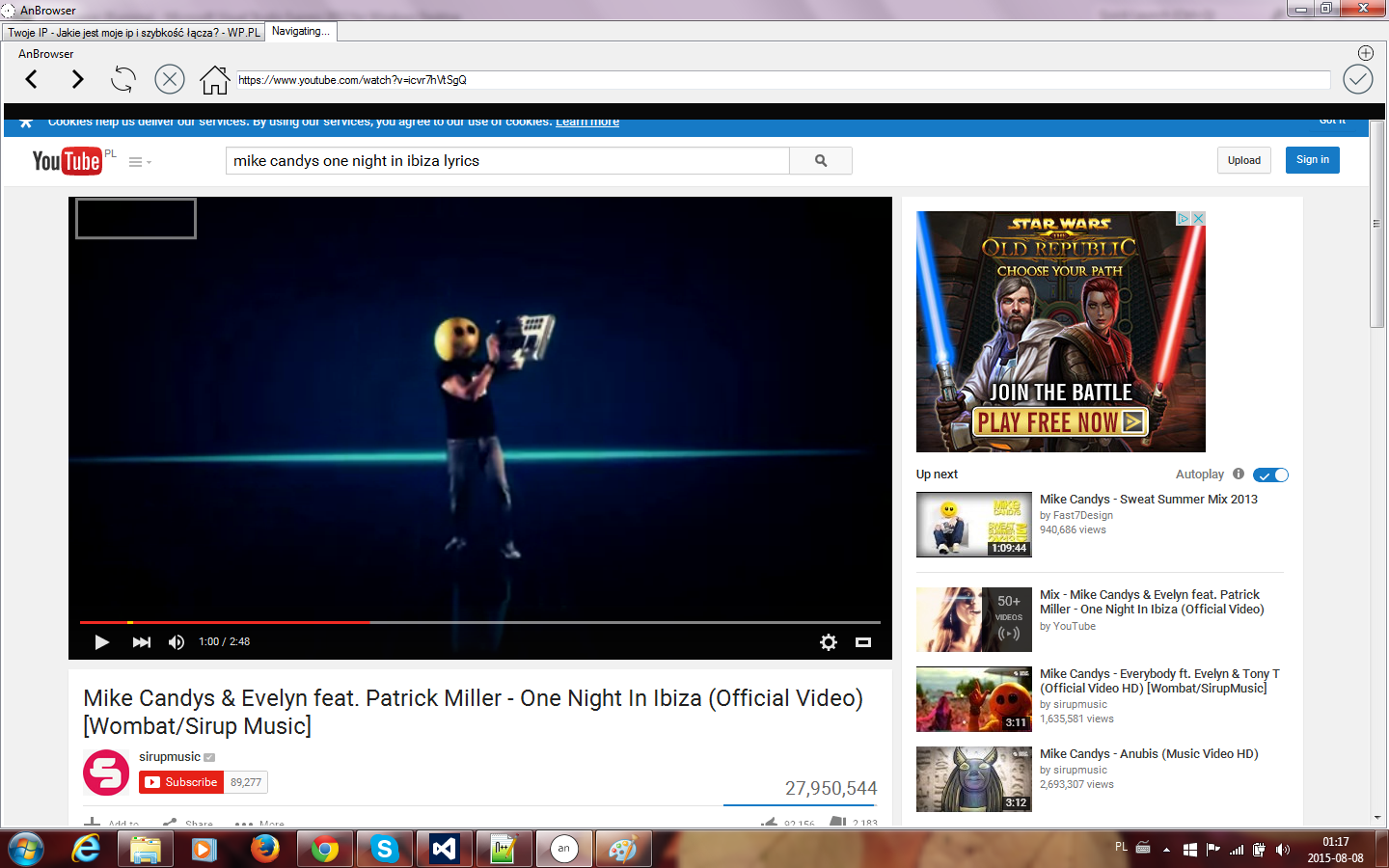Open the 50+ videos mix thumbnail

point(974,619)
